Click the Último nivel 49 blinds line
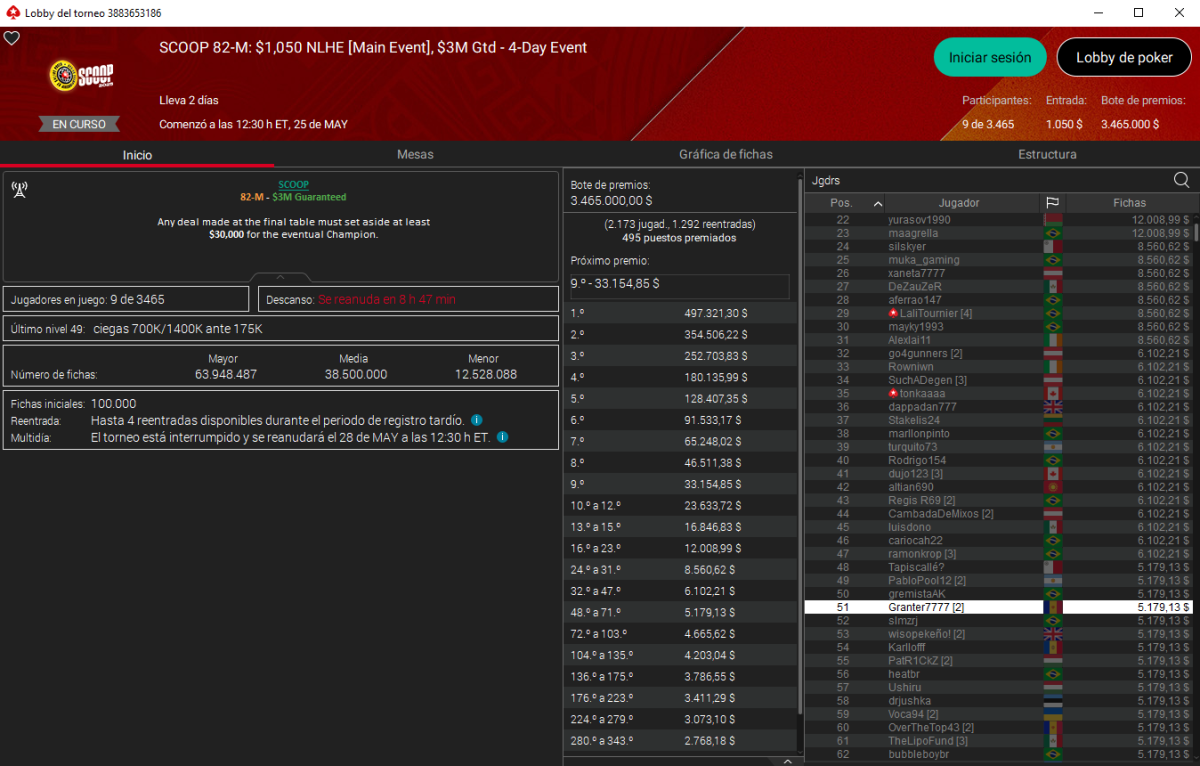This screenshot has height=766, width=1200. (x=280, y=328)
